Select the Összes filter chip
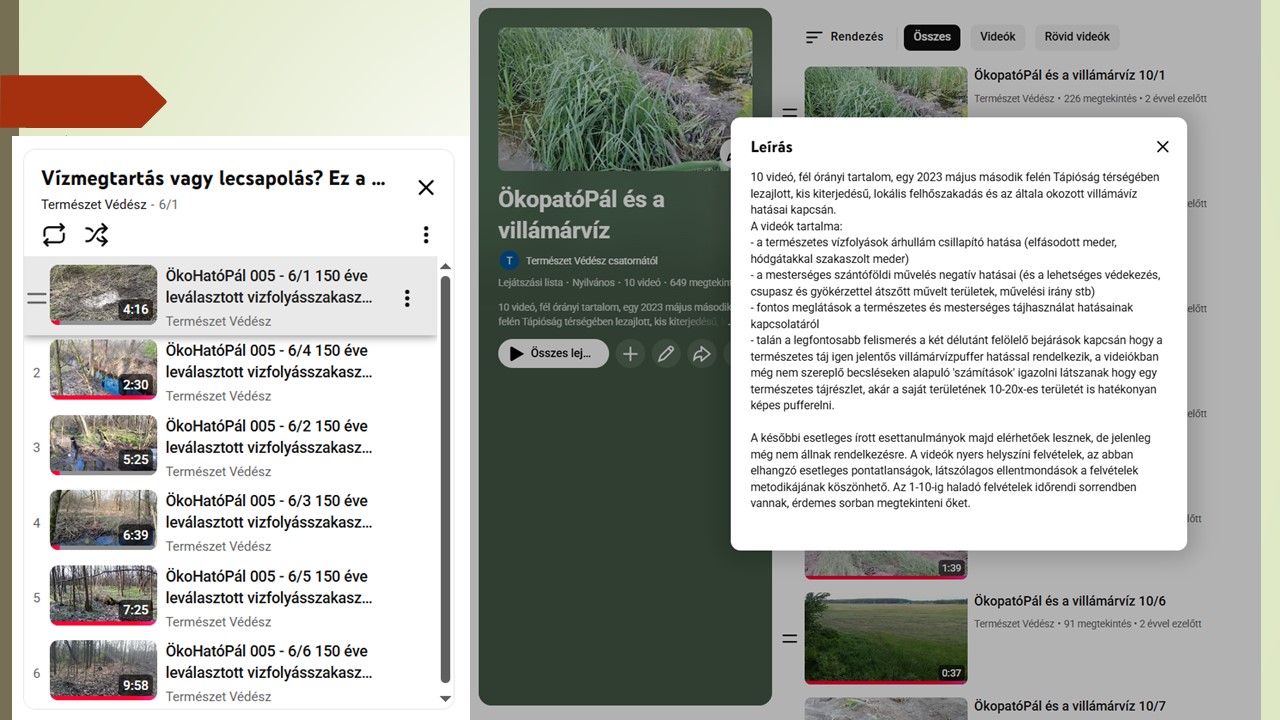This screenshot has height=720, width=1280. [x=931, y=37]
